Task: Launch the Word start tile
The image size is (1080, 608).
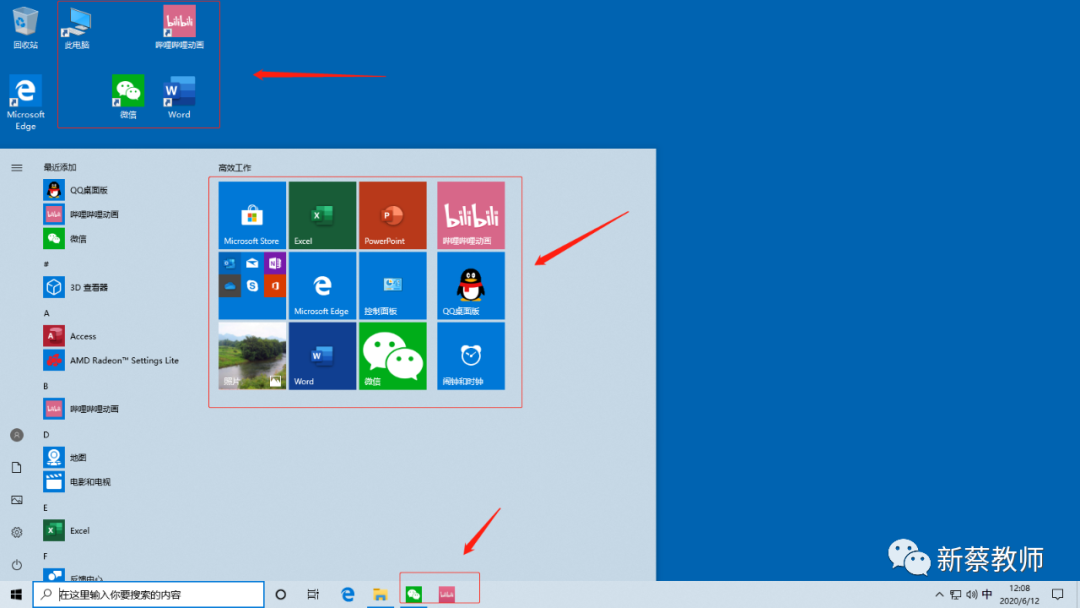Action: 322,356
